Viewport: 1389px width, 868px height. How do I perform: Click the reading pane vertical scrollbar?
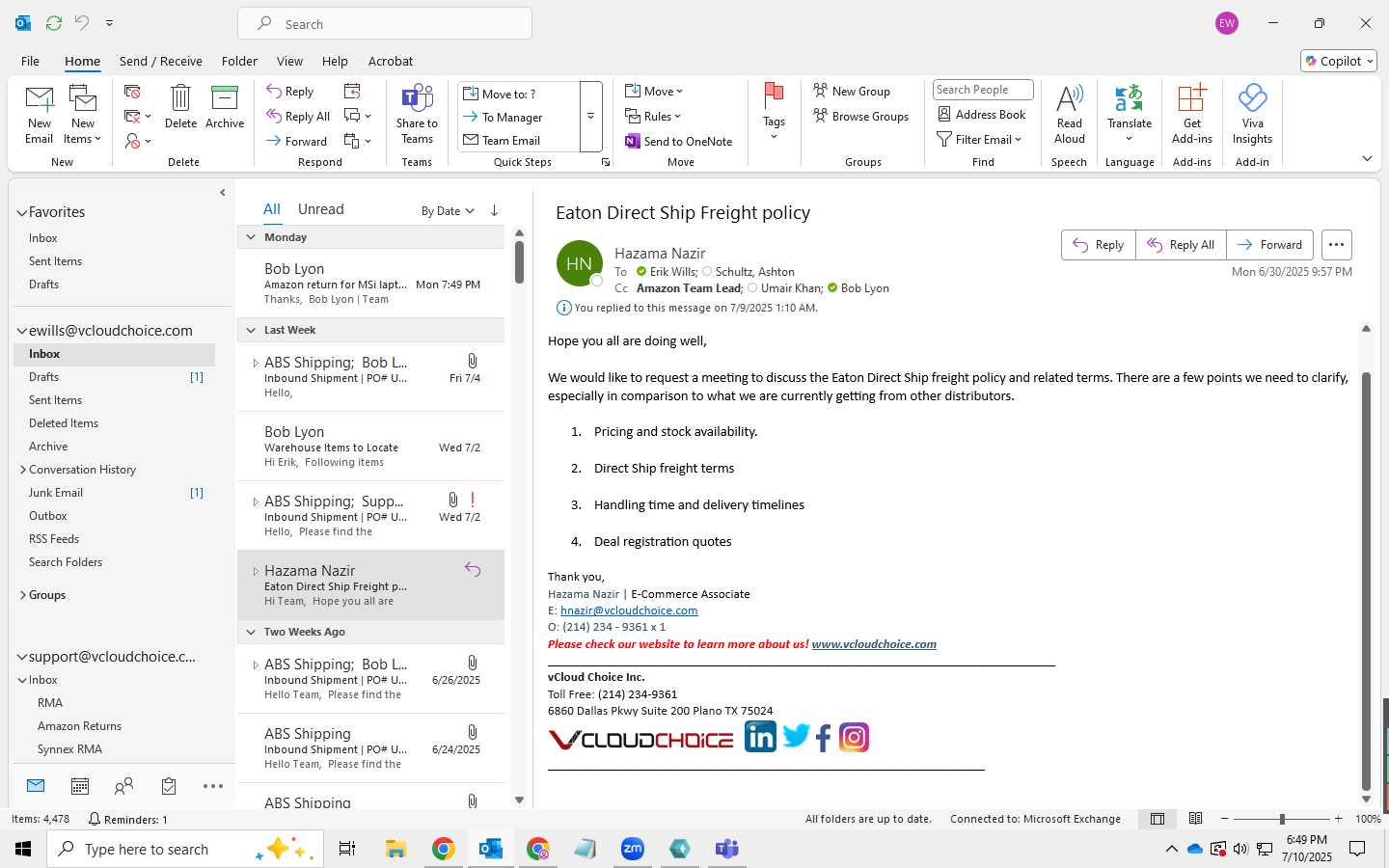pos(1366,582)
